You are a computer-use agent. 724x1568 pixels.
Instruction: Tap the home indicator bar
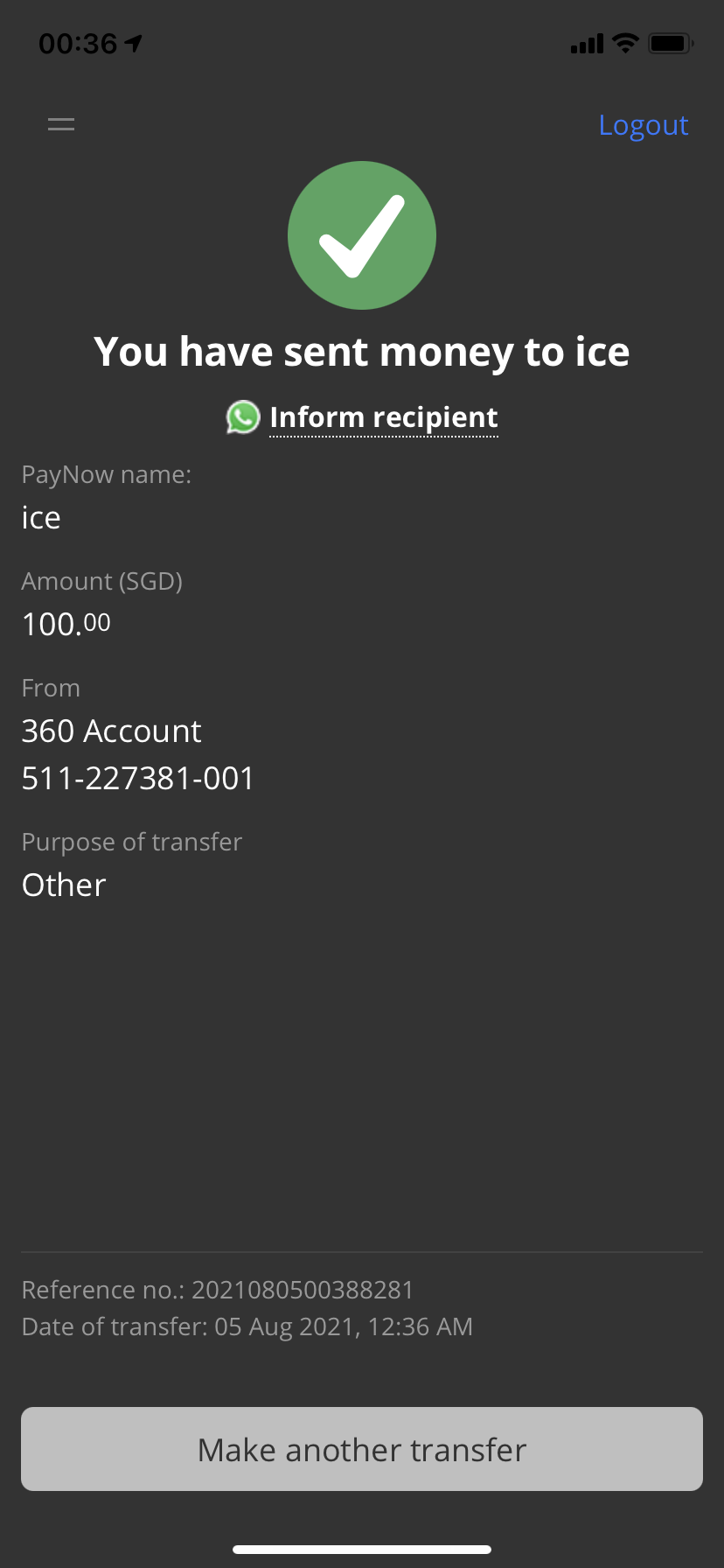[x=362, y=1550]
